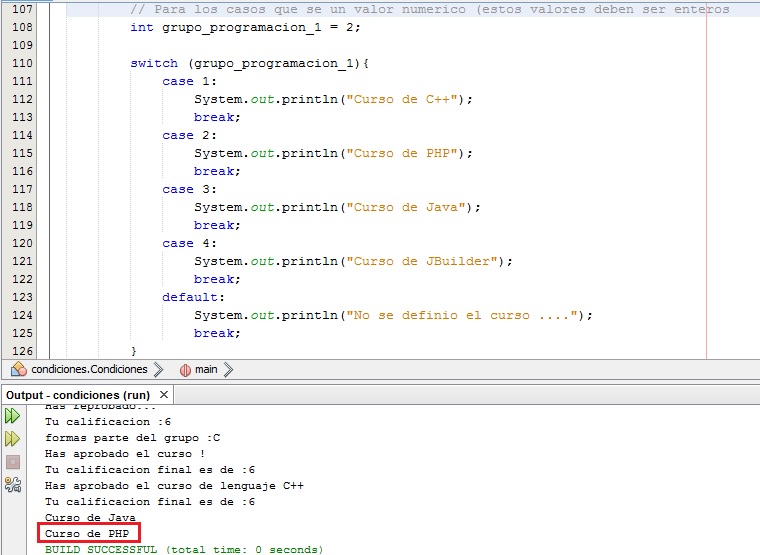Viewport: 760px width, 555px height.
Task: Click the main method icon in breadcrumb
Action: point(185,369)
